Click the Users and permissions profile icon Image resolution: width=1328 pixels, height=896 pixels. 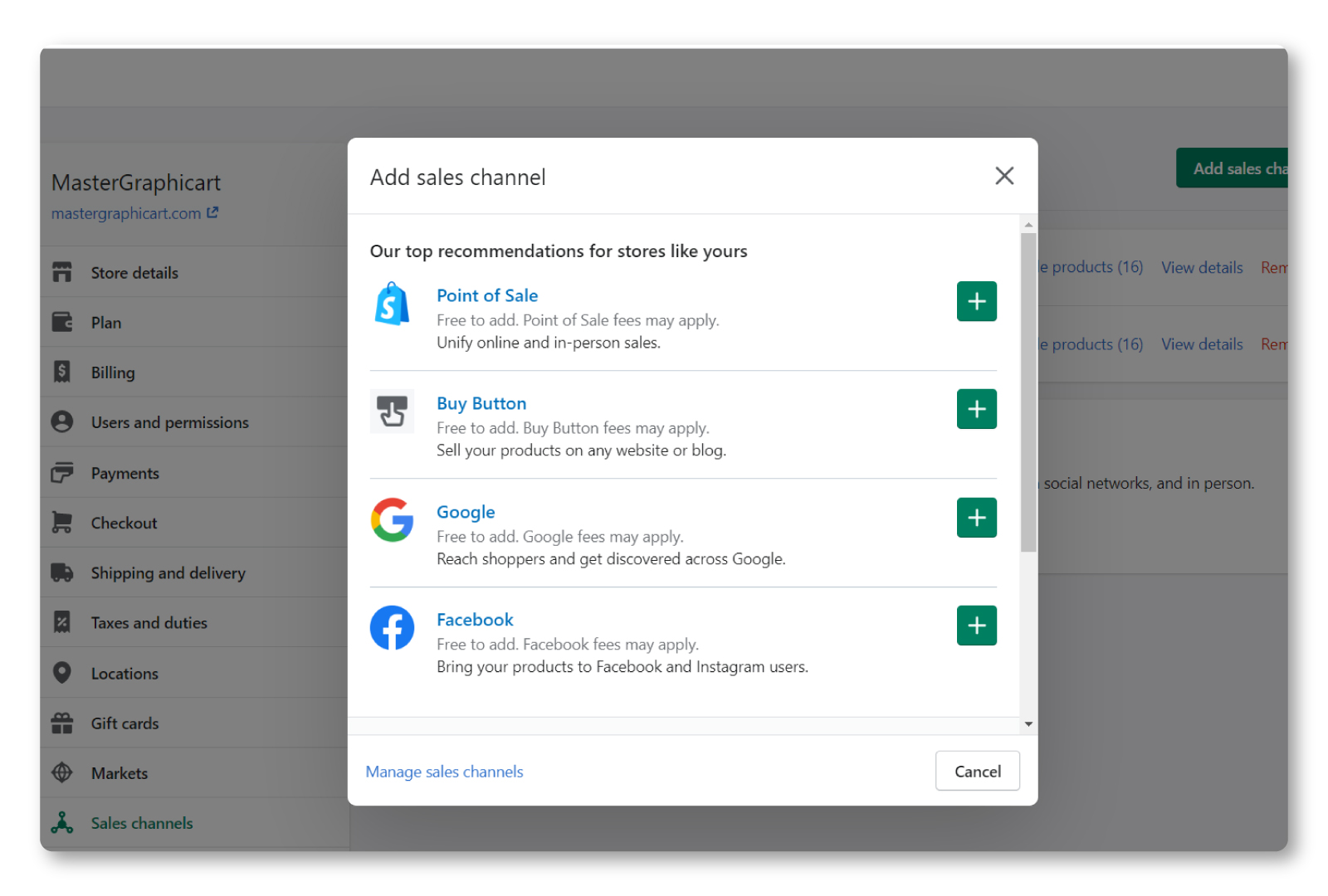click(62, 421)
